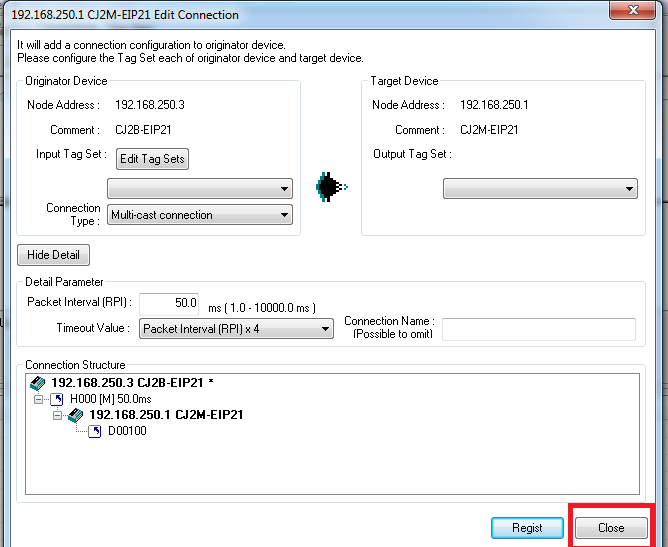668x547 pixels.
Task: Click the CJ2M-EIP21 device icon in the tree
Action: (75, 415)
